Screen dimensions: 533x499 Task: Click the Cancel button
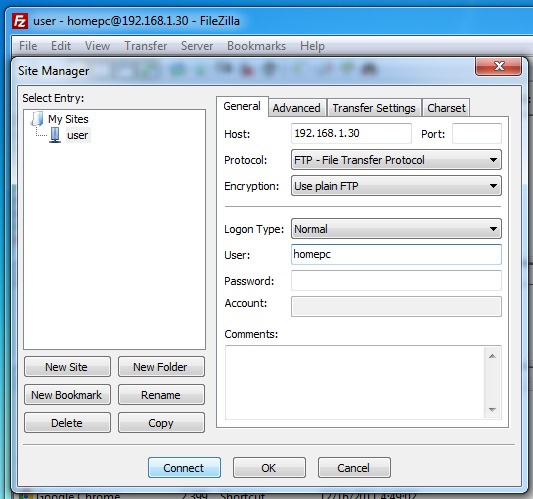click(354, 468)
